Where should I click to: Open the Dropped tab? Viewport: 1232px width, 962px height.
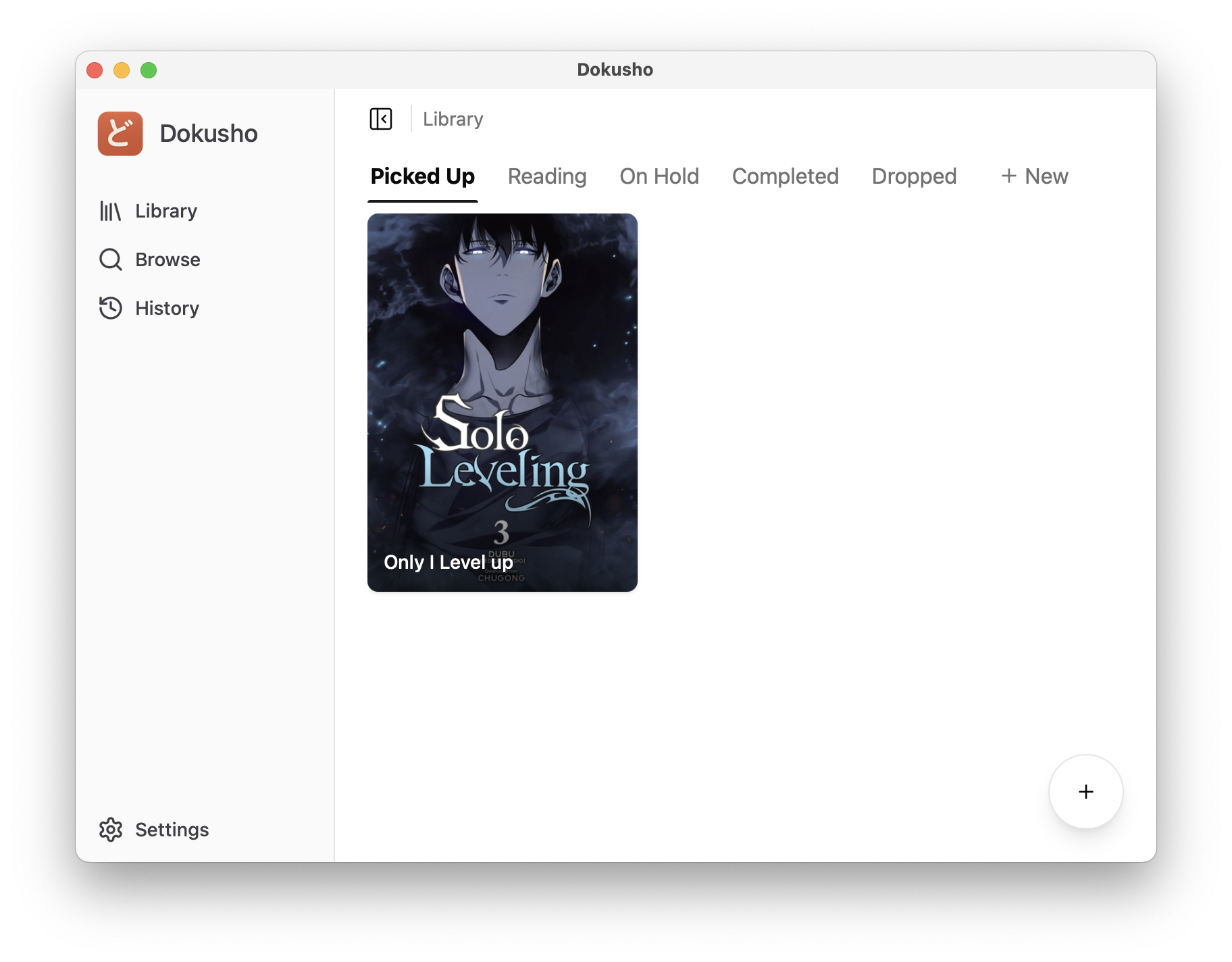point(915,176)
